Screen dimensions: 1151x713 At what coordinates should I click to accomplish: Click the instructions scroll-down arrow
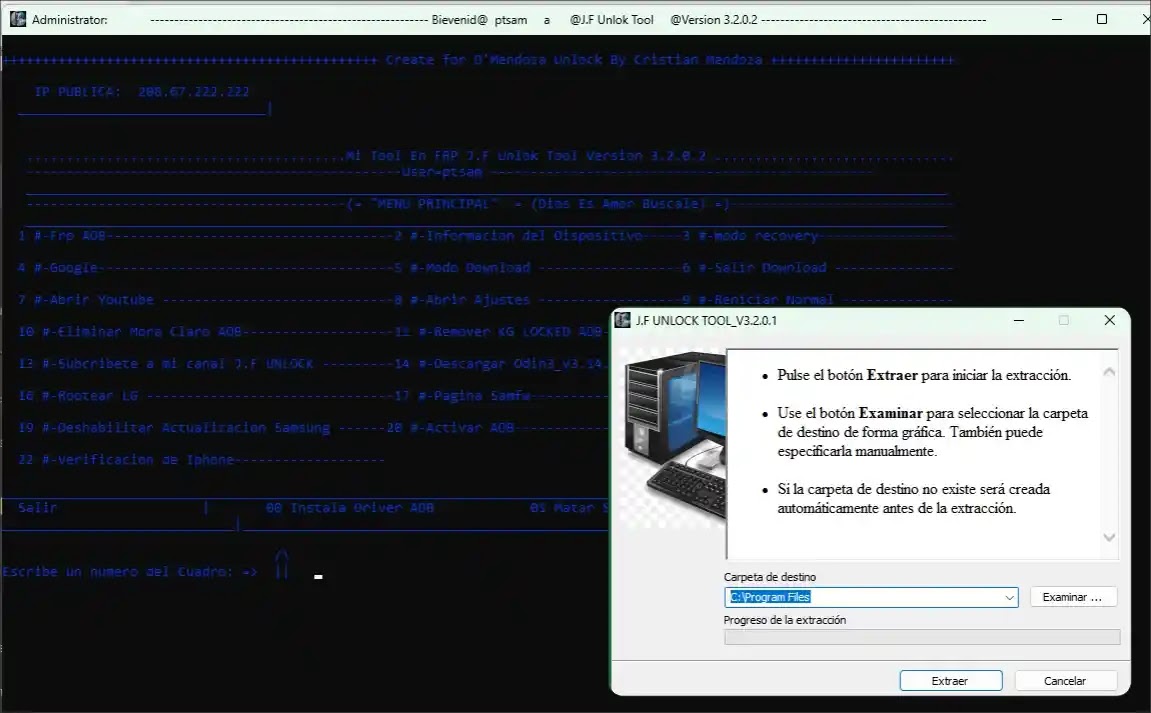coord(1109,538)
